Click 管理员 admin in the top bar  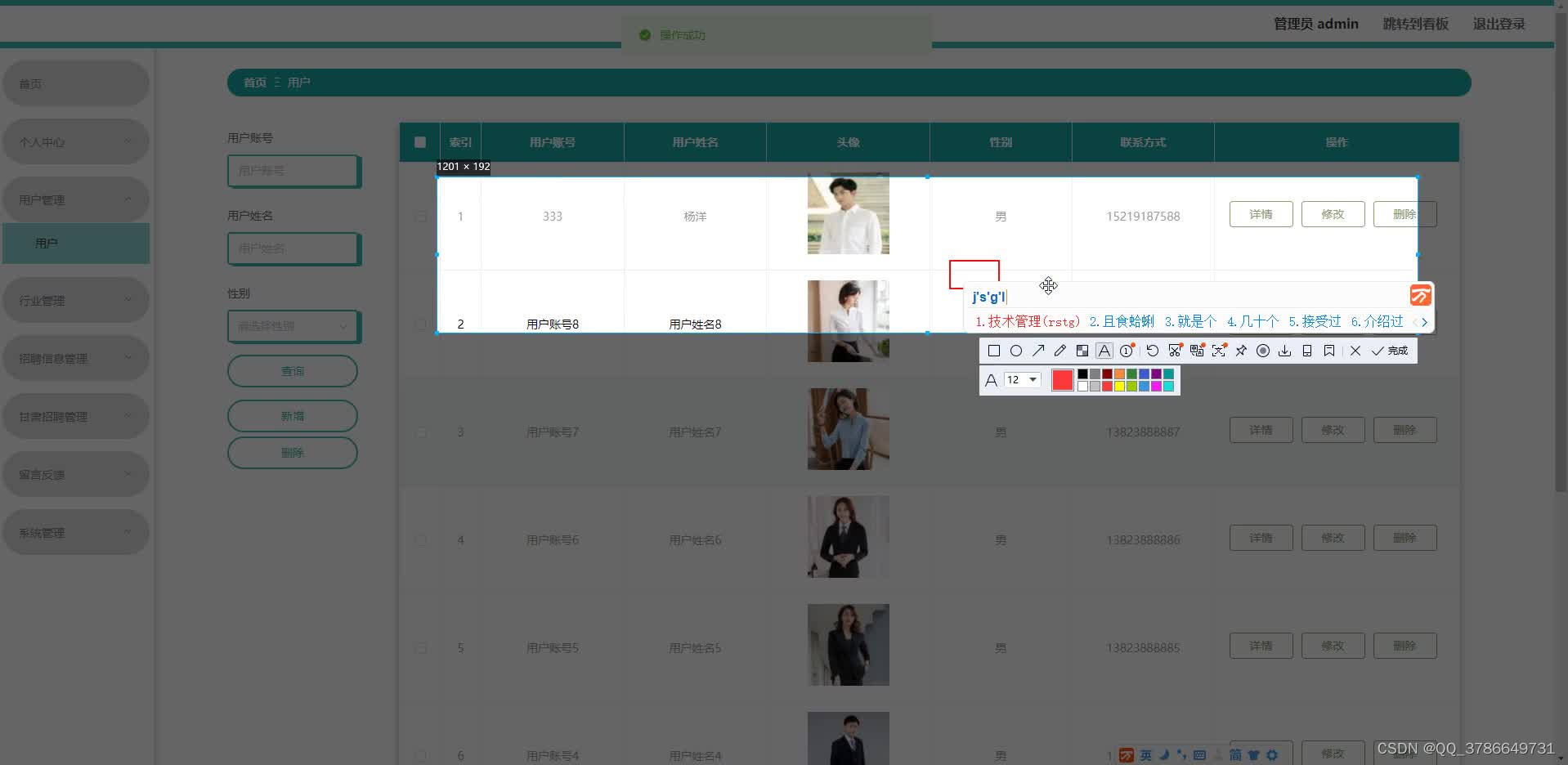point(1316,24)
